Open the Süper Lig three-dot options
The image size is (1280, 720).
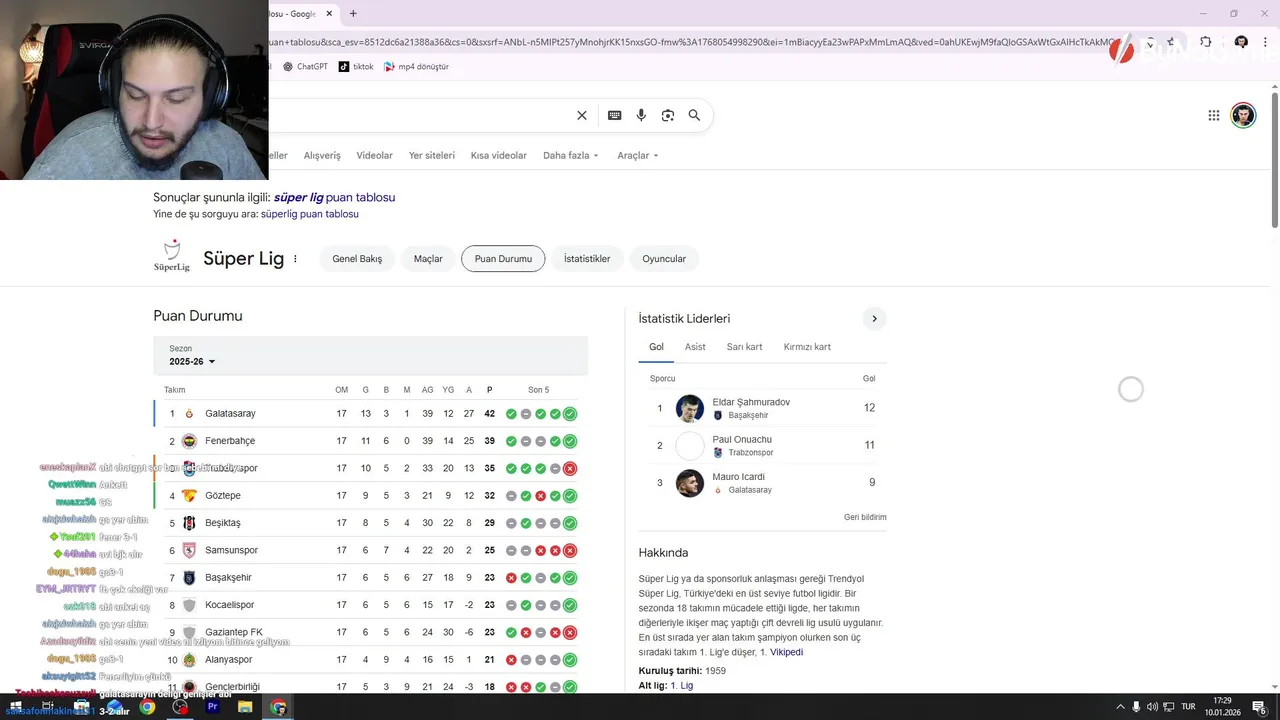click(x=295, y=259)
